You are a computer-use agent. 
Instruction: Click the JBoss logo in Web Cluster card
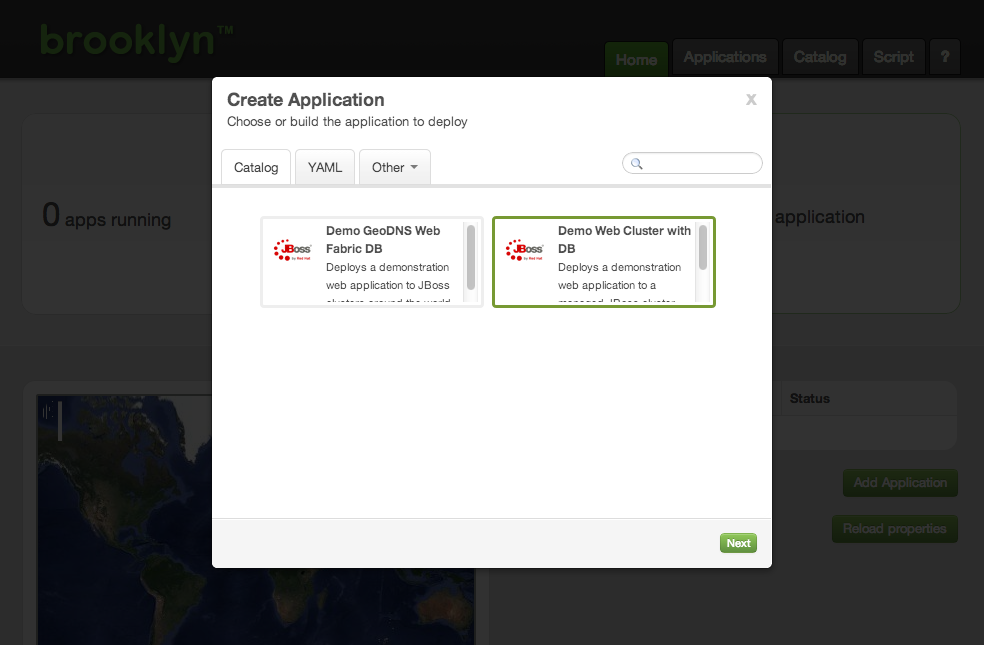(525, 250)
